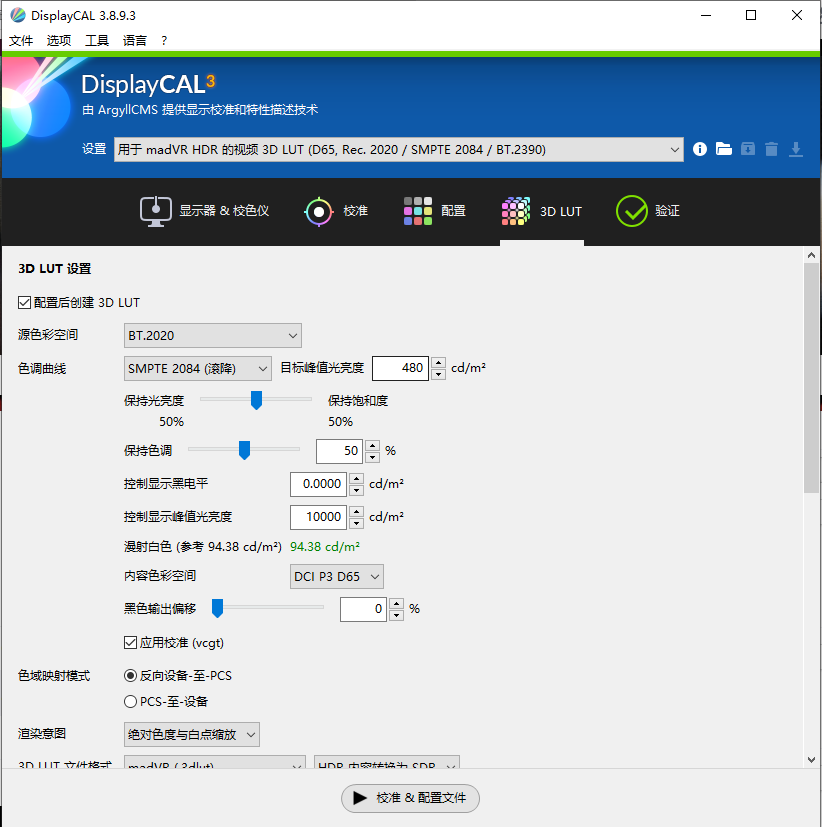This screenshot has width=822, height=827.
Task: Click the scrollbar up arrow
Action: (811, 255)
